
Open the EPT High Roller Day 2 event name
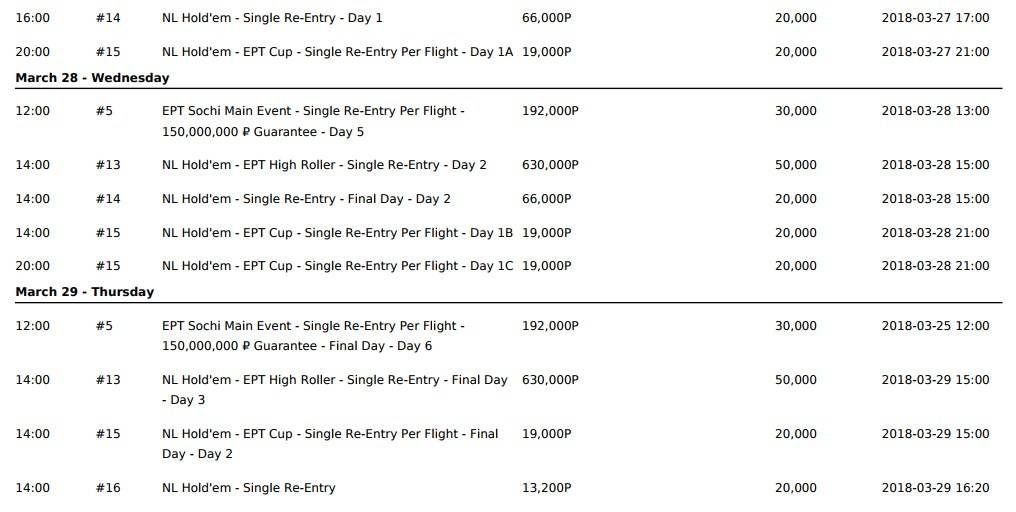(324, 165)
